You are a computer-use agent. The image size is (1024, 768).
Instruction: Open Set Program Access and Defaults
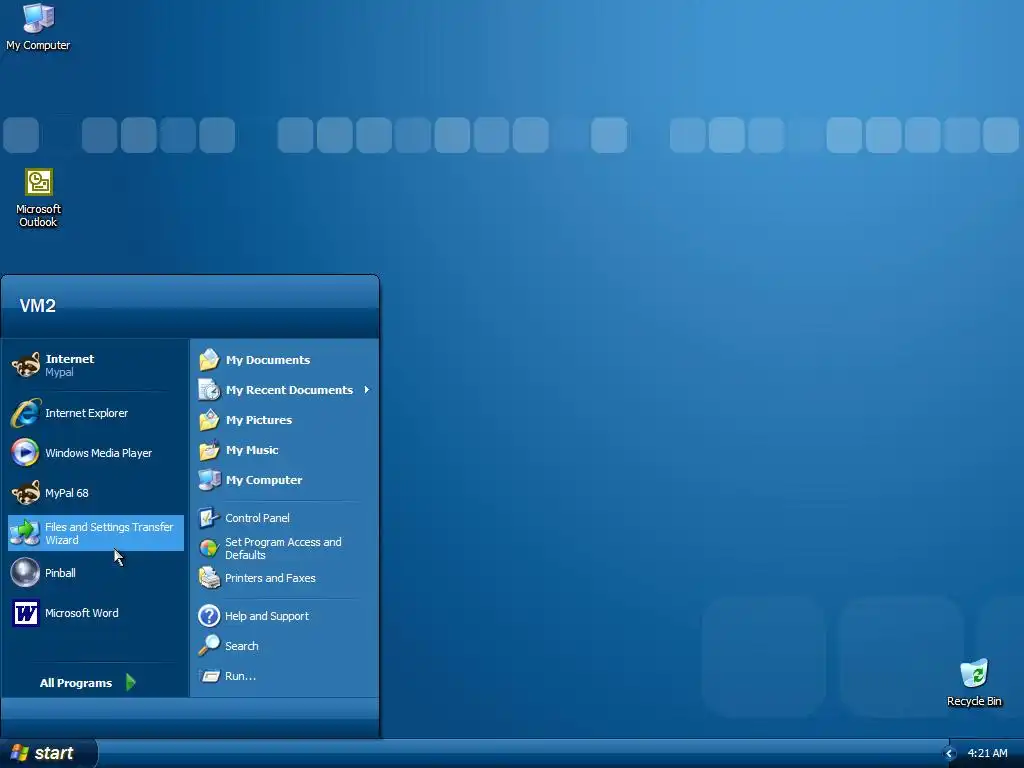coord(284,548)
